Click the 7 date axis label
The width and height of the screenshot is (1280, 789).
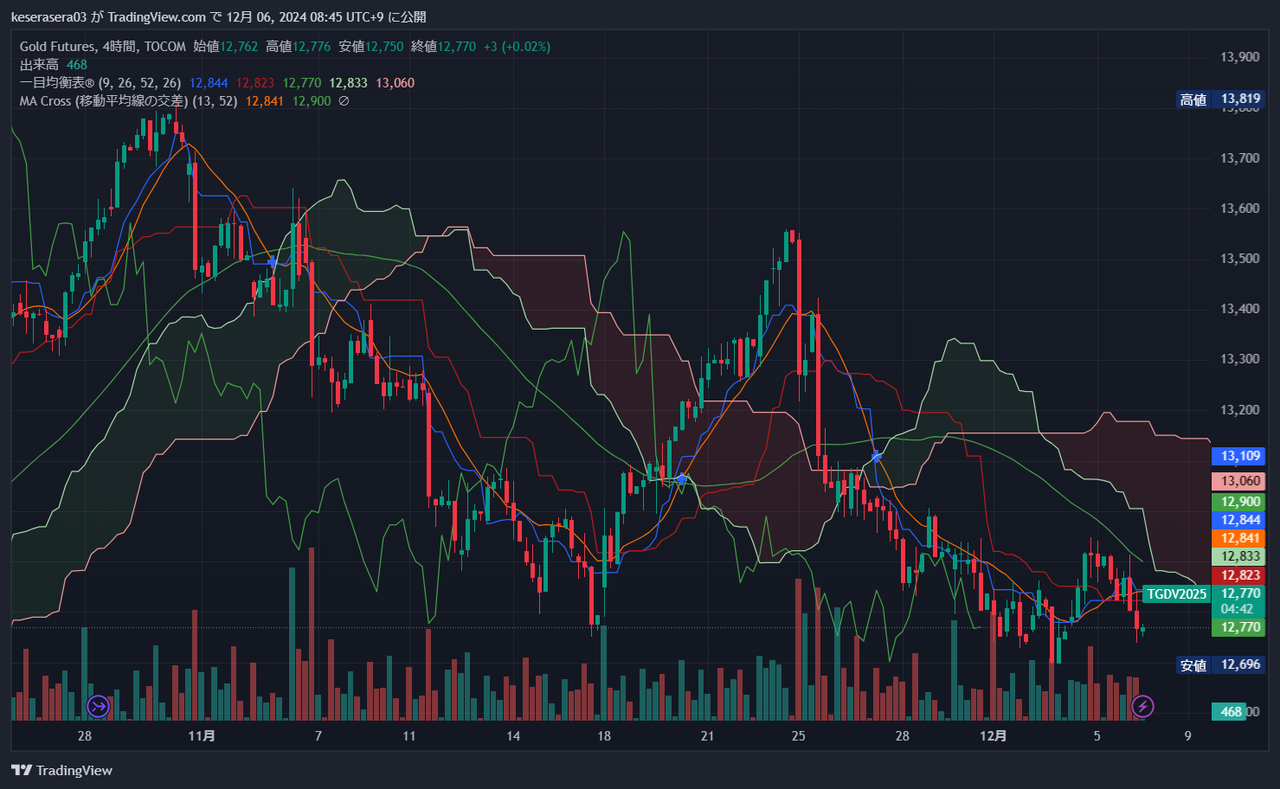coord(318,736)
